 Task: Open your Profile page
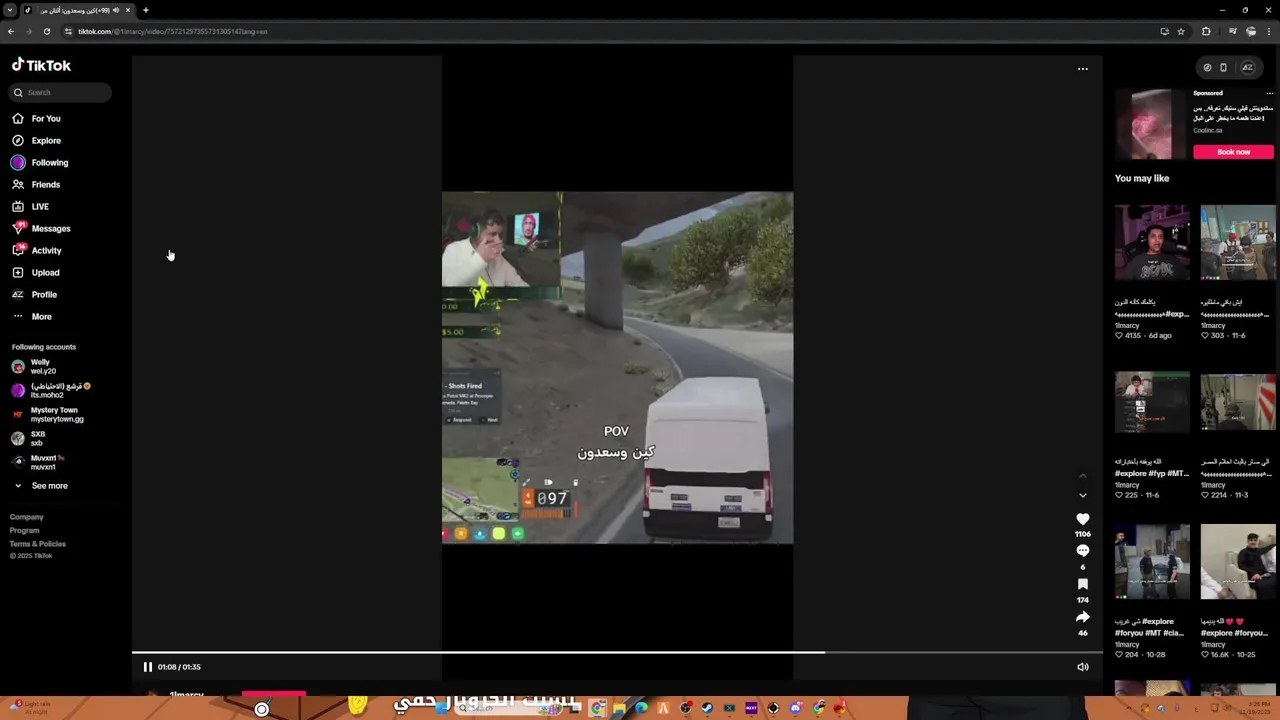(x=44, y=295)
